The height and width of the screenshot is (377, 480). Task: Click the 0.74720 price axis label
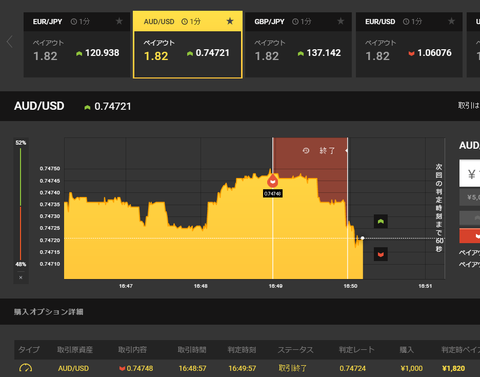[x=50, y=240]
